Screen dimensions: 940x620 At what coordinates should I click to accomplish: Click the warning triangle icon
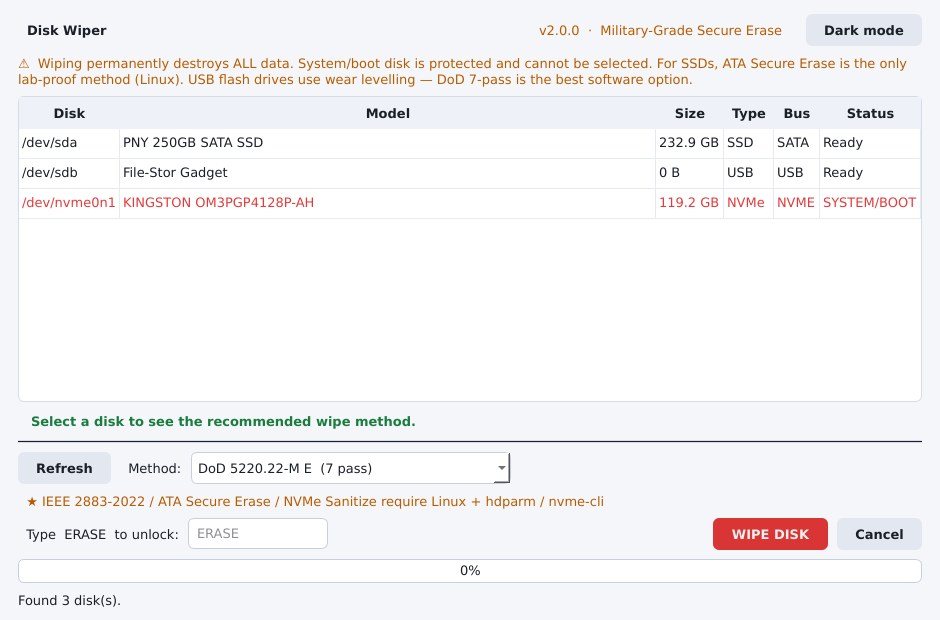24,64
